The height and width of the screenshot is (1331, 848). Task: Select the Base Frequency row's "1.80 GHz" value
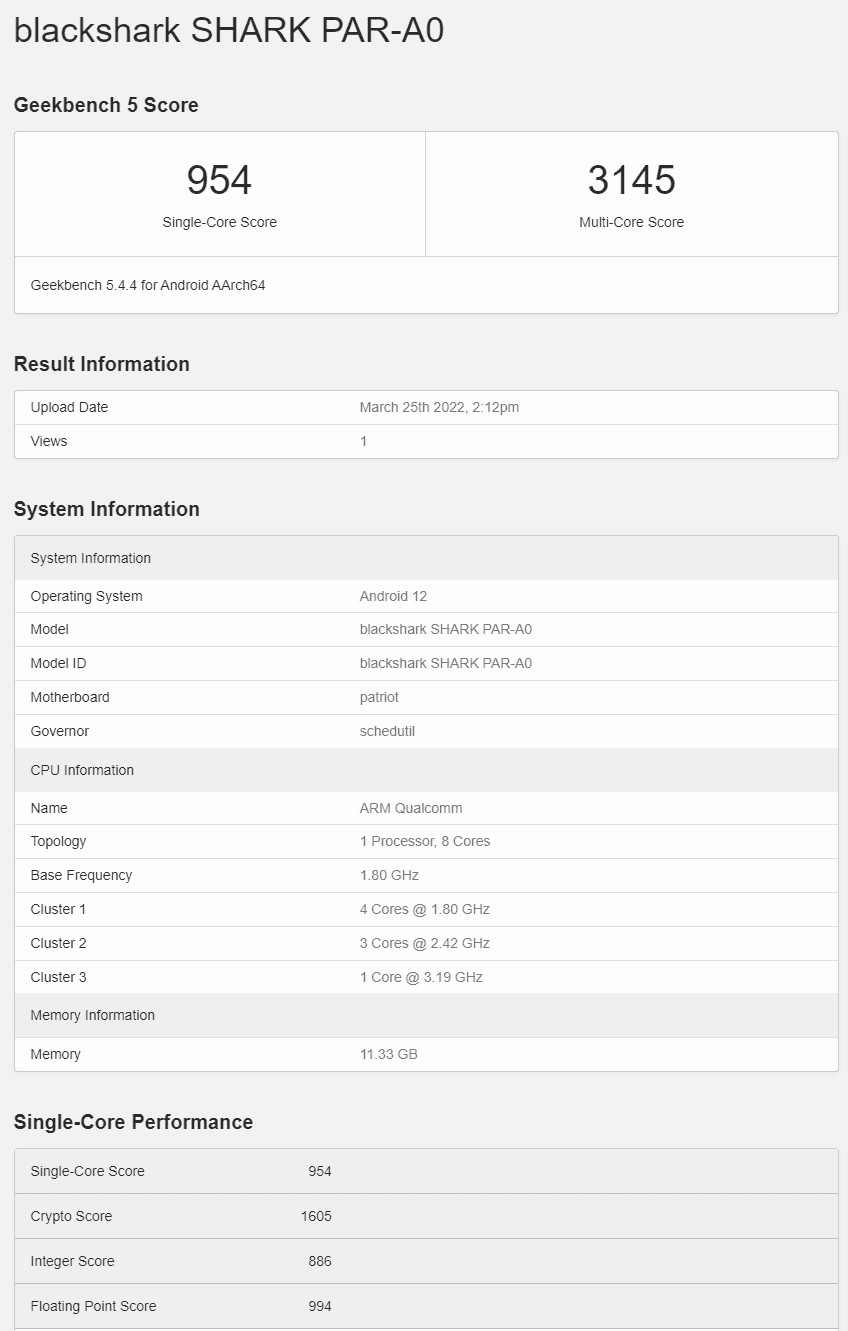point(389,875)
